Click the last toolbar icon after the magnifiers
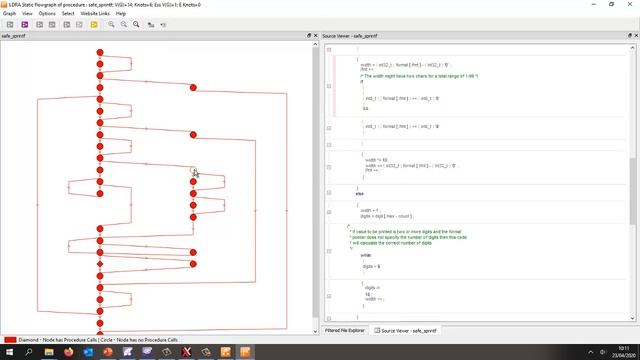The image size is (640, 360). 163,25
